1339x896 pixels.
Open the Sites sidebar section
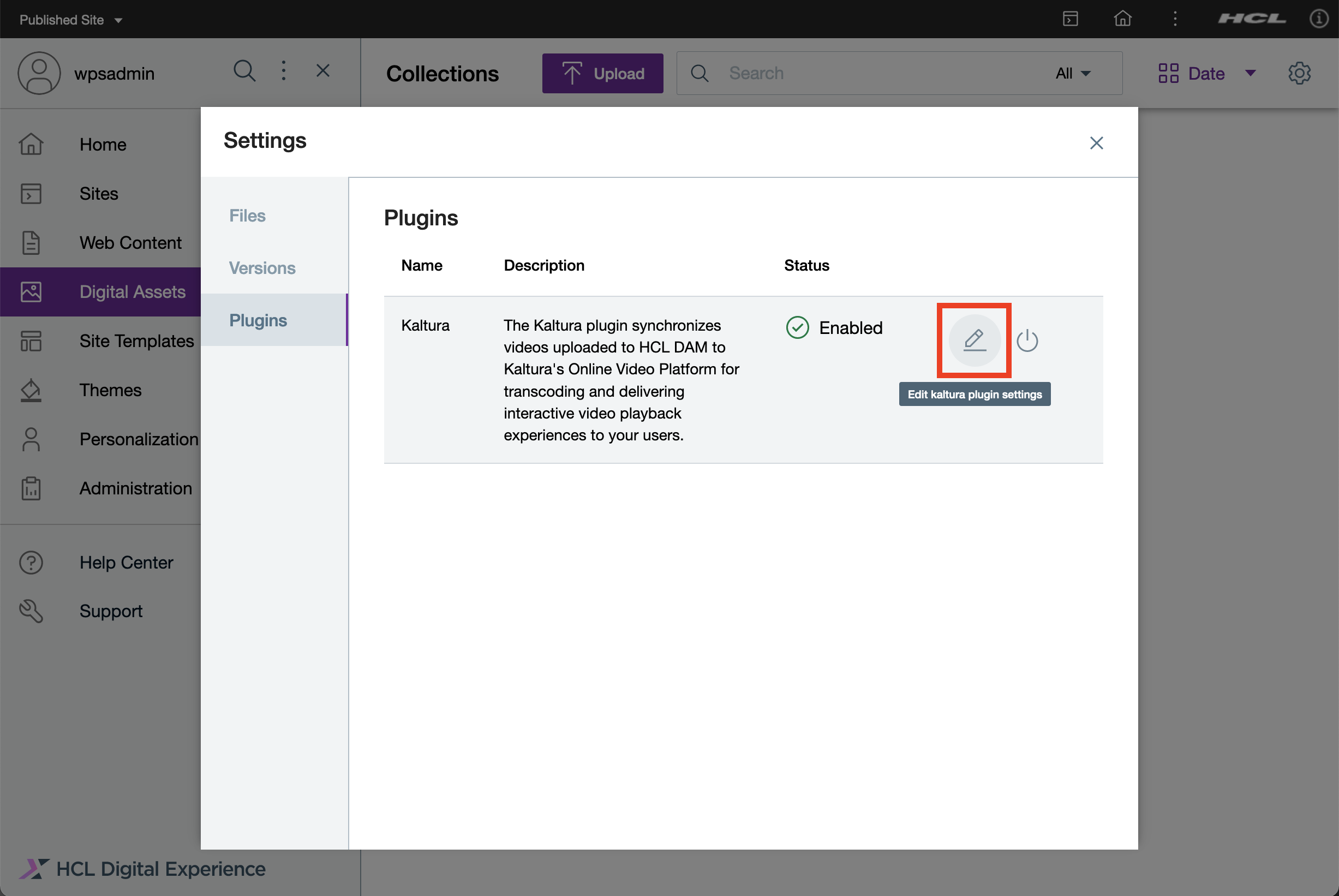pos(98,193)
